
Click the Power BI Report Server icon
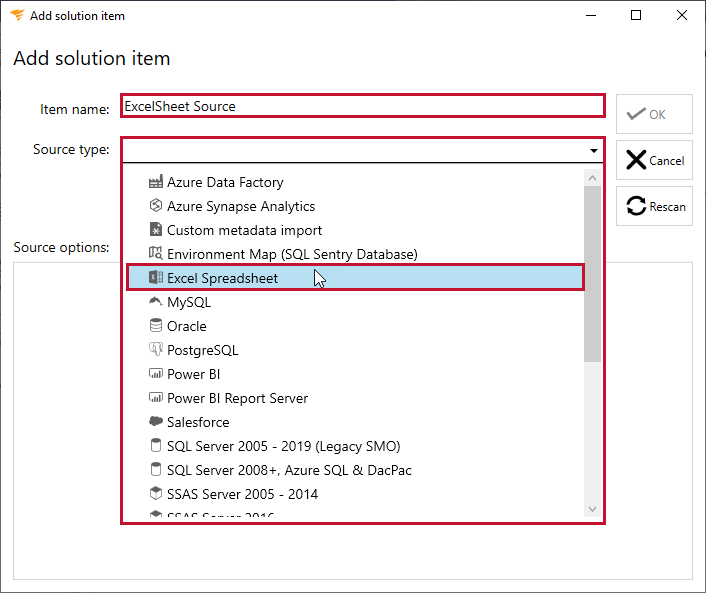coord(155,397)
